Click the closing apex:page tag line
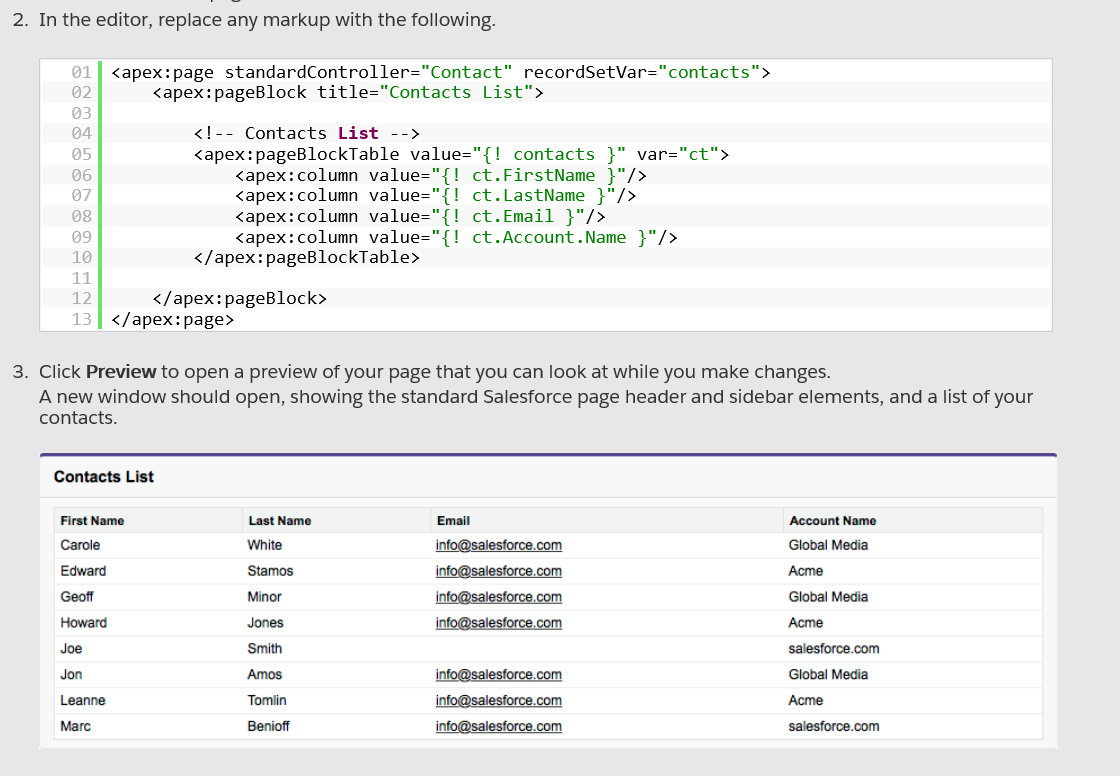The height and width of the screenshot is (776, 1120). 173,319
